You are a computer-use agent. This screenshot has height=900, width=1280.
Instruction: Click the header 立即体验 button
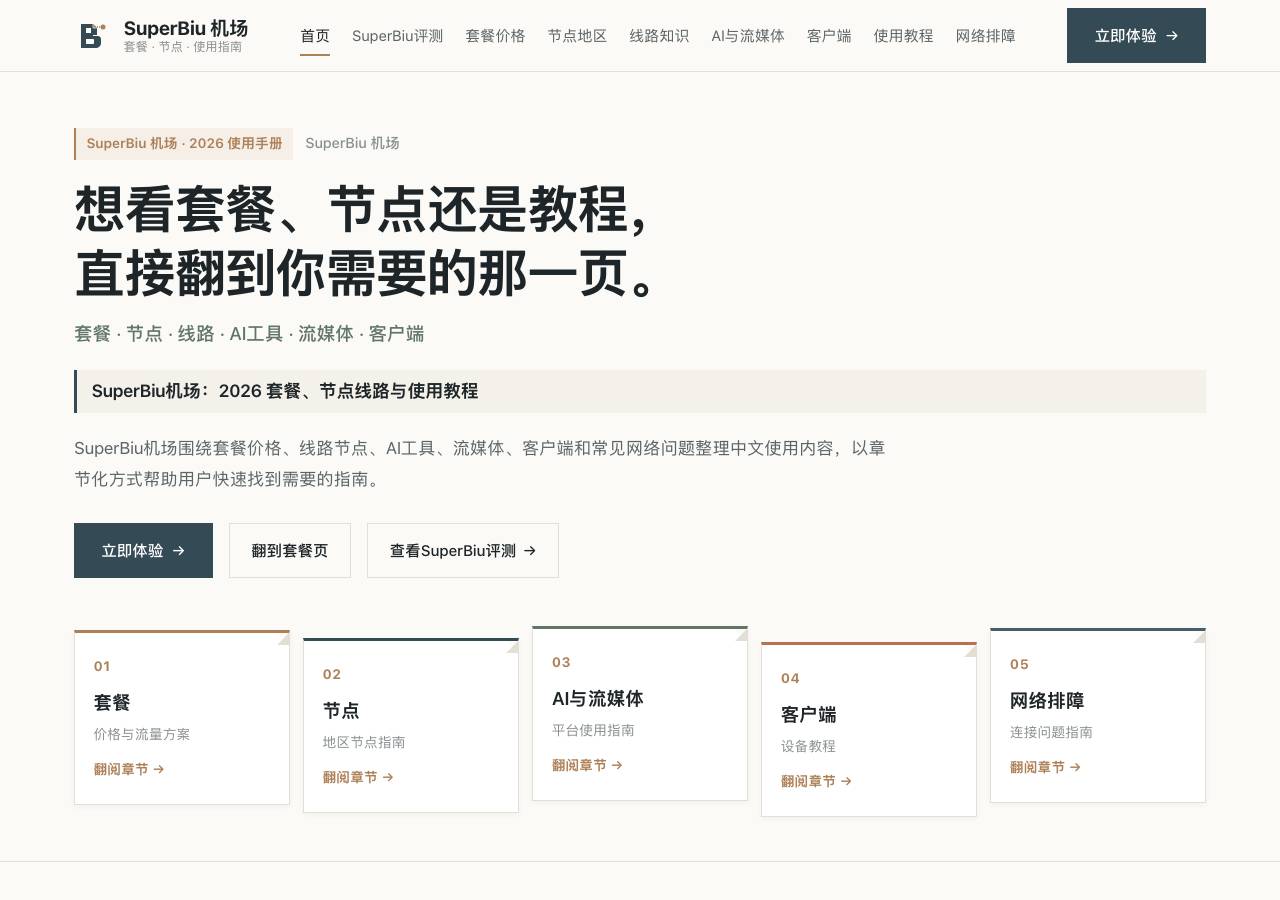(x=1136, y=36)
